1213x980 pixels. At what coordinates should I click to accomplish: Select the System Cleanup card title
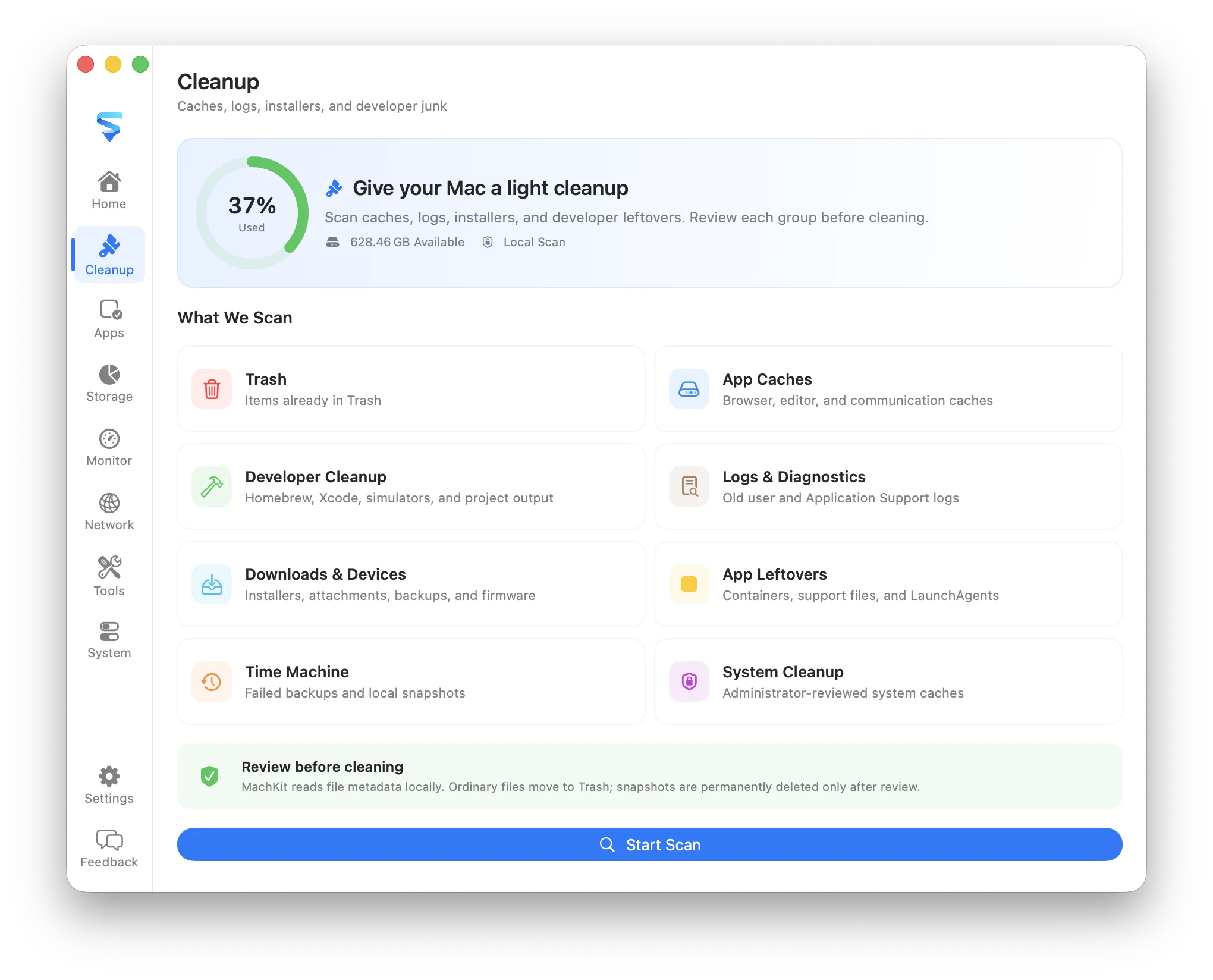click(x=783, y=672)
